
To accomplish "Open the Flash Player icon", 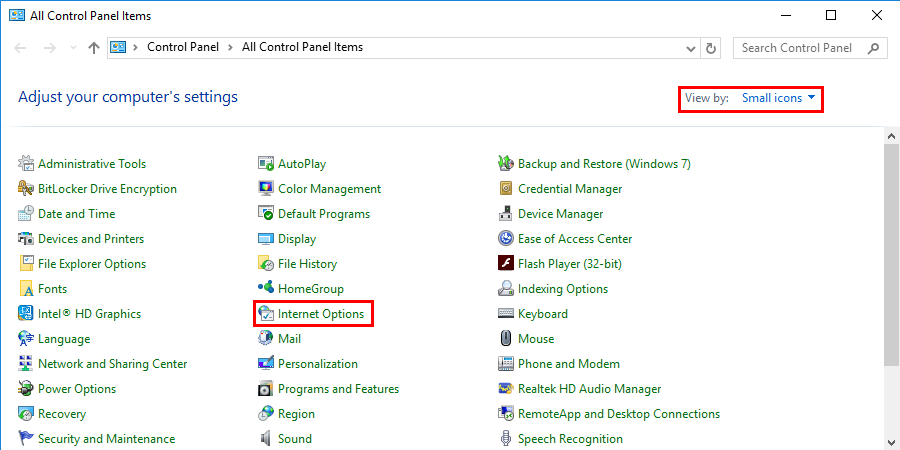I will tap(506, 264).
